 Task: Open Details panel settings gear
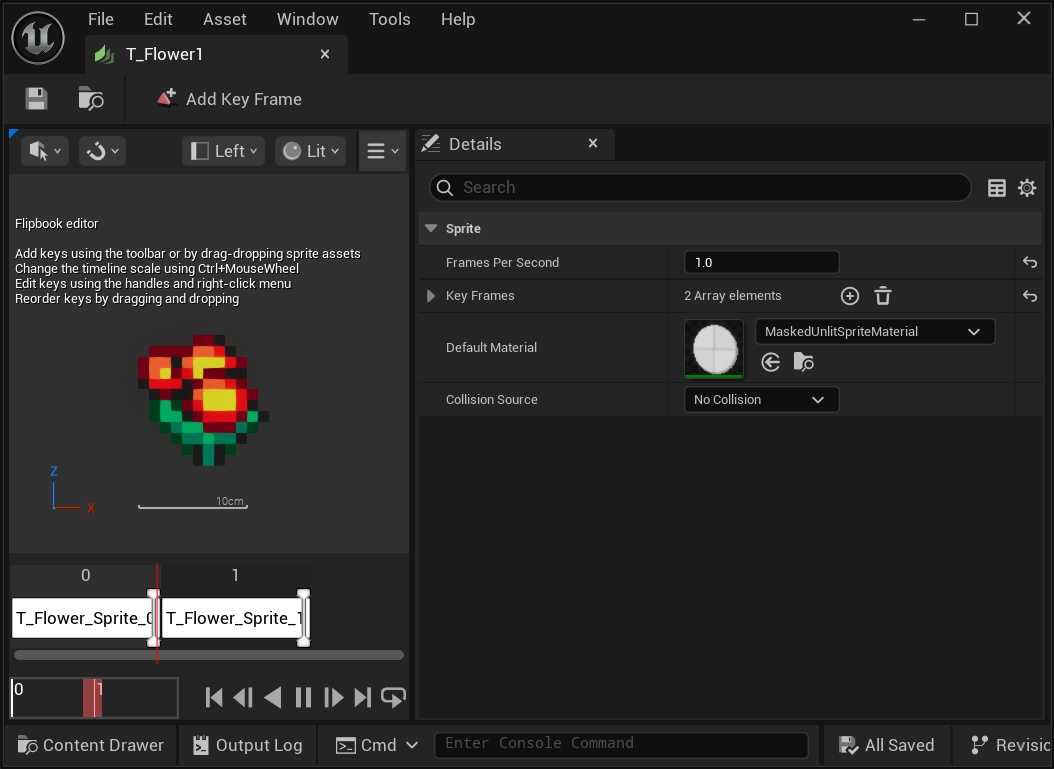click(x=1027, y=188)
